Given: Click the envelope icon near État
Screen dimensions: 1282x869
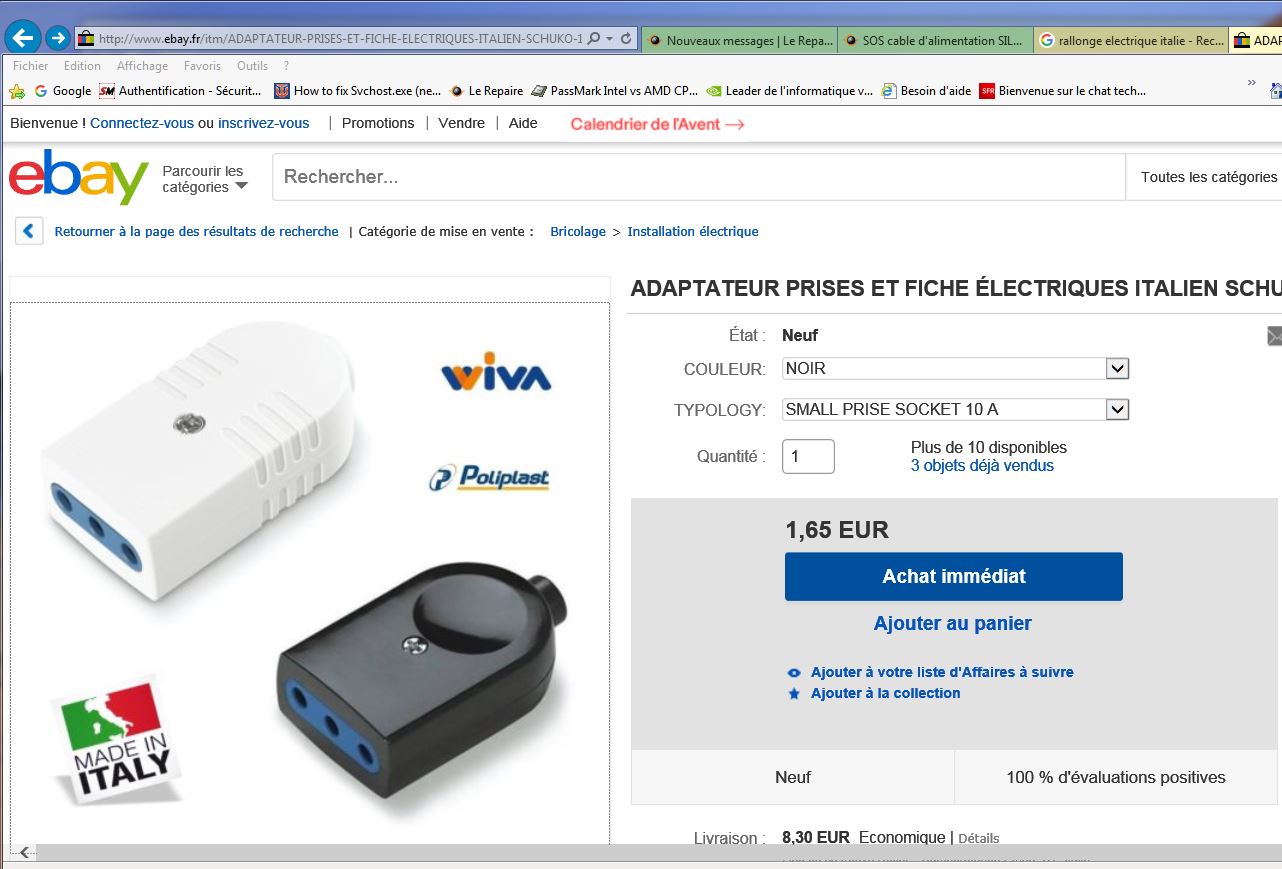Looking at the screenshot, I should [1274, 336].
